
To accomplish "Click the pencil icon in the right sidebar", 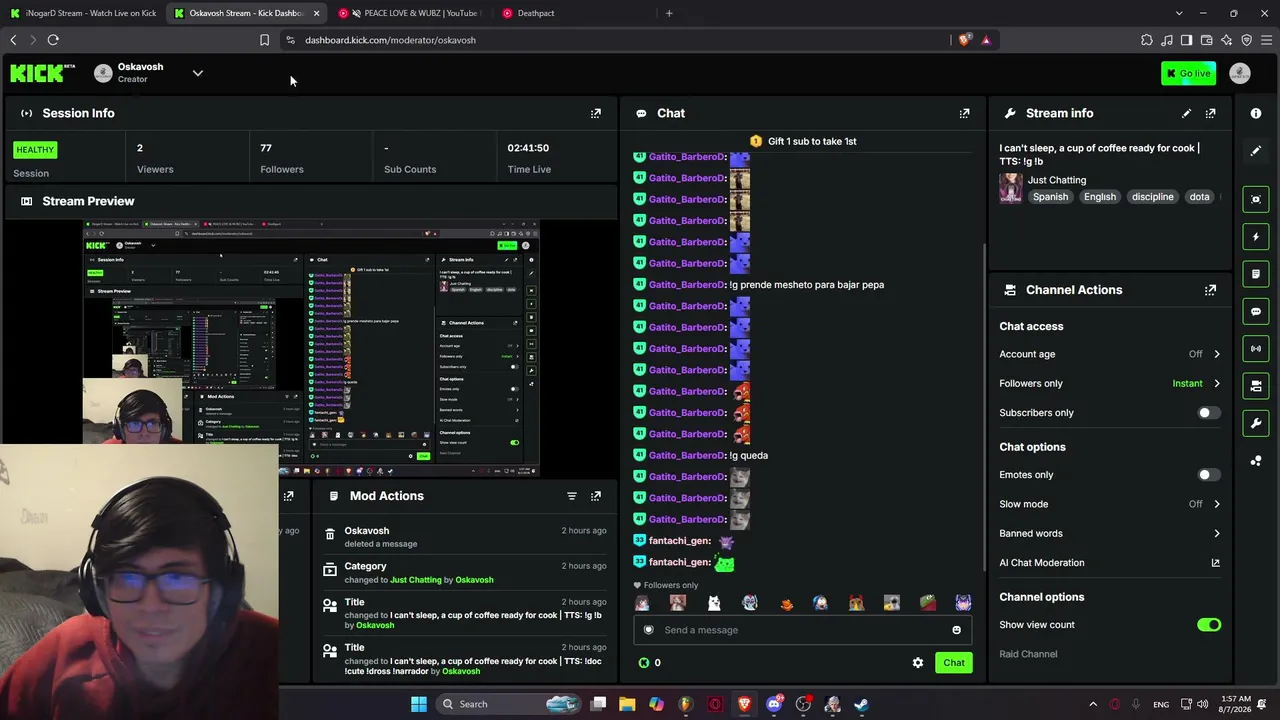I will coord(1256,151).
